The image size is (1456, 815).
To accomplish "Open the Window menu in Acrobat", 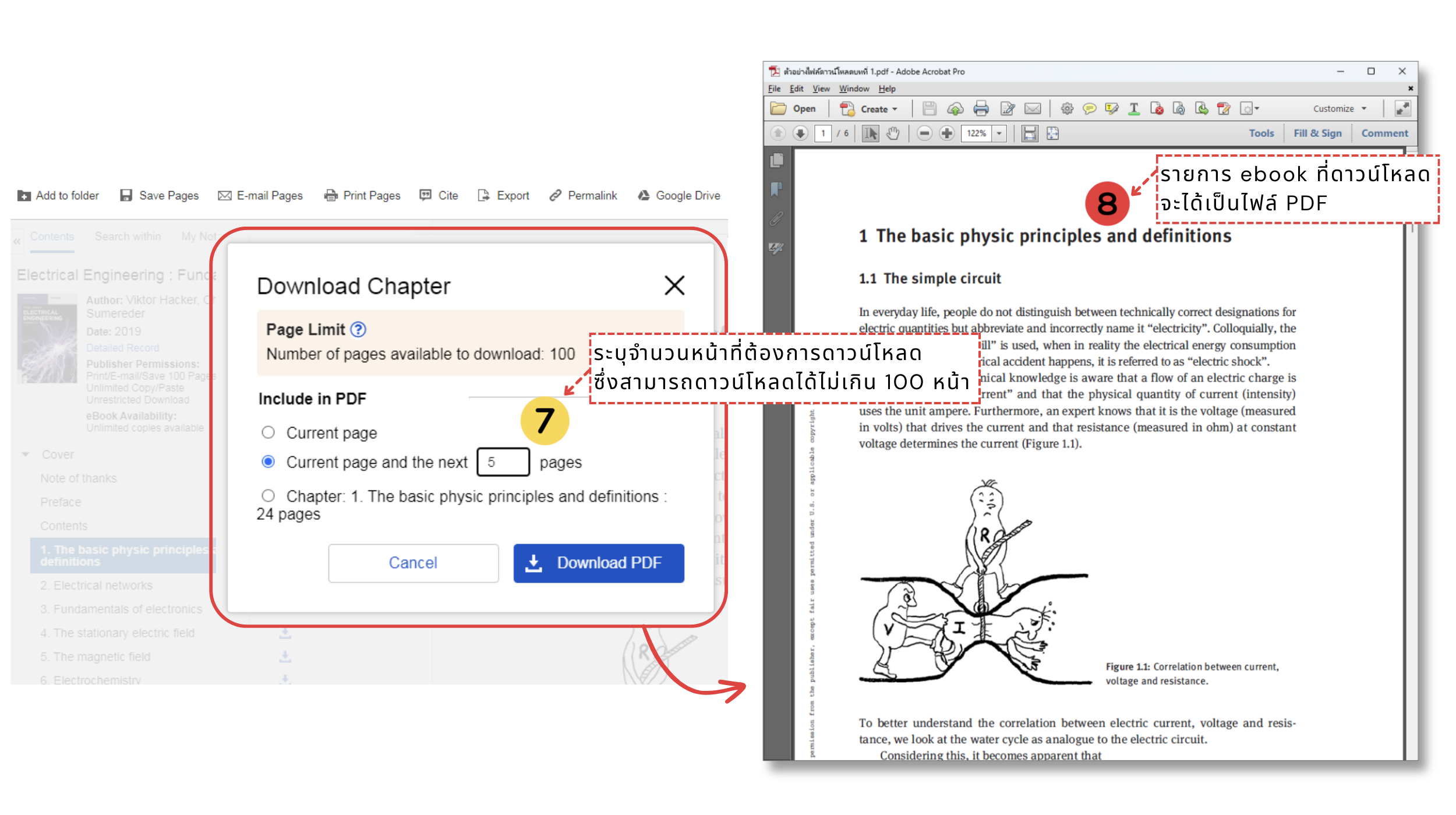I will pyautogui.click(x=854, y=89).
